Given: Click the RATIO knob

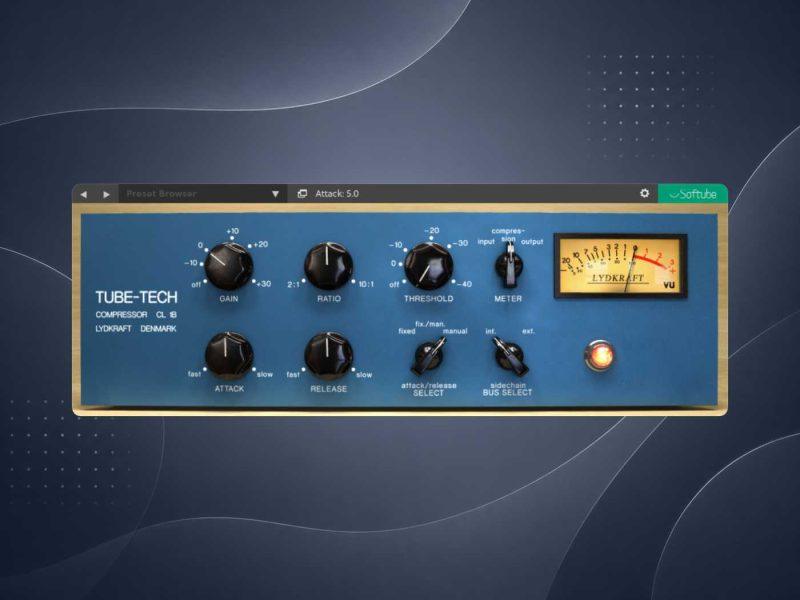Looking at the screenshot, I should [329, 266].
